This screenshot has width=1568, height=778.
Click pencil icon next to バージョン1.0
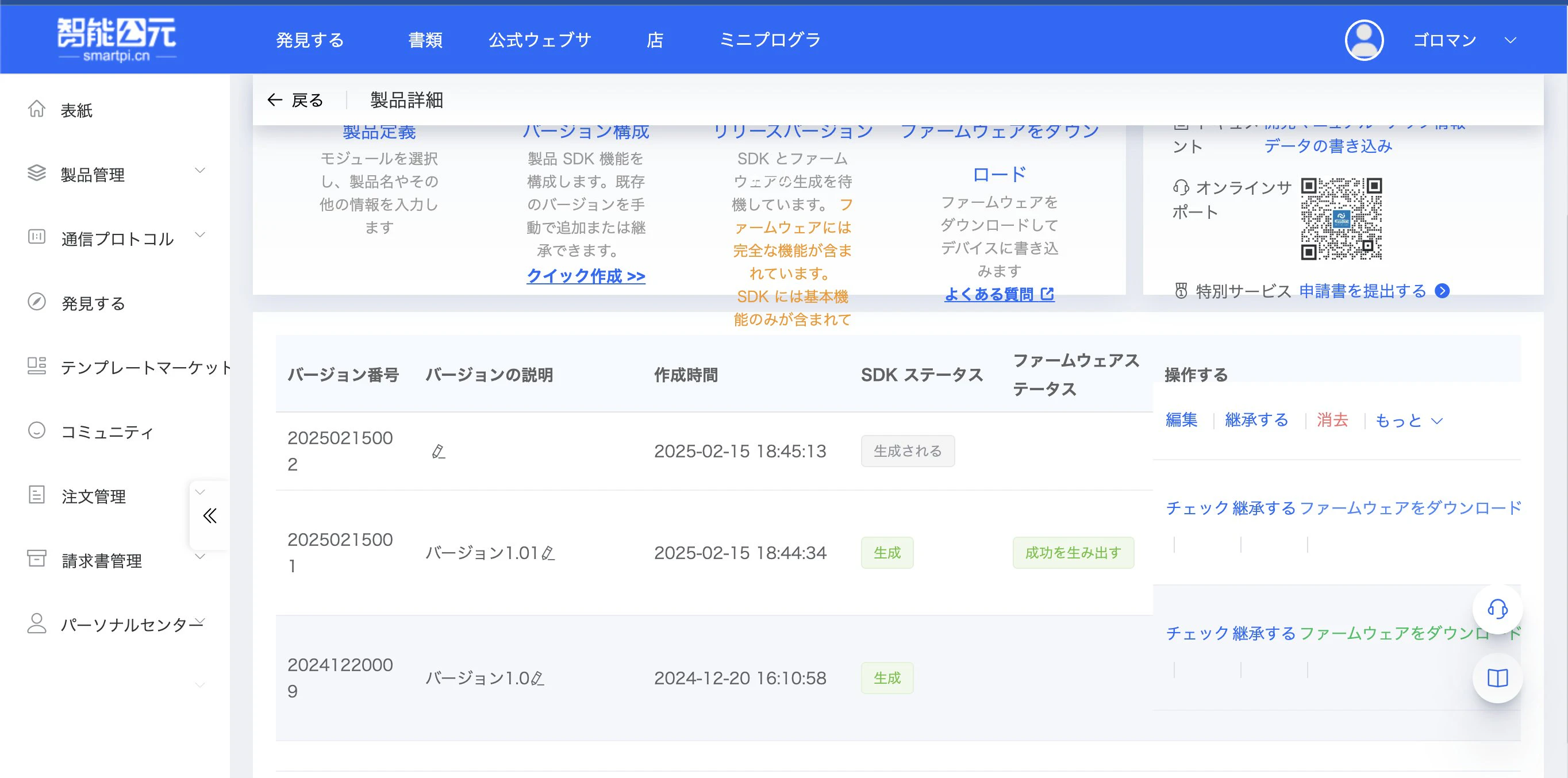[x=537, y=678]
